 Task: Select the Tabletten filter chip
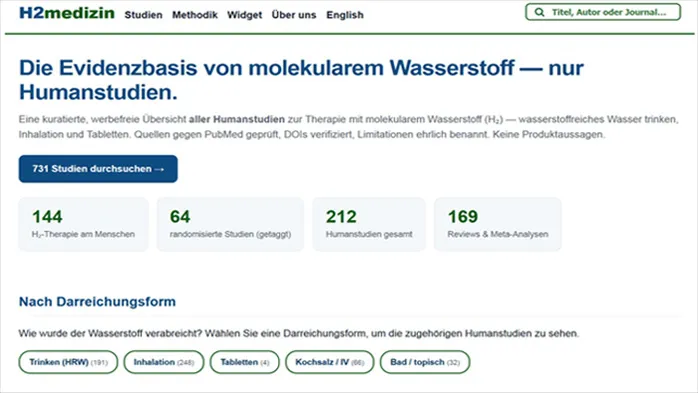pyautogui.click(x=244, y=362)
